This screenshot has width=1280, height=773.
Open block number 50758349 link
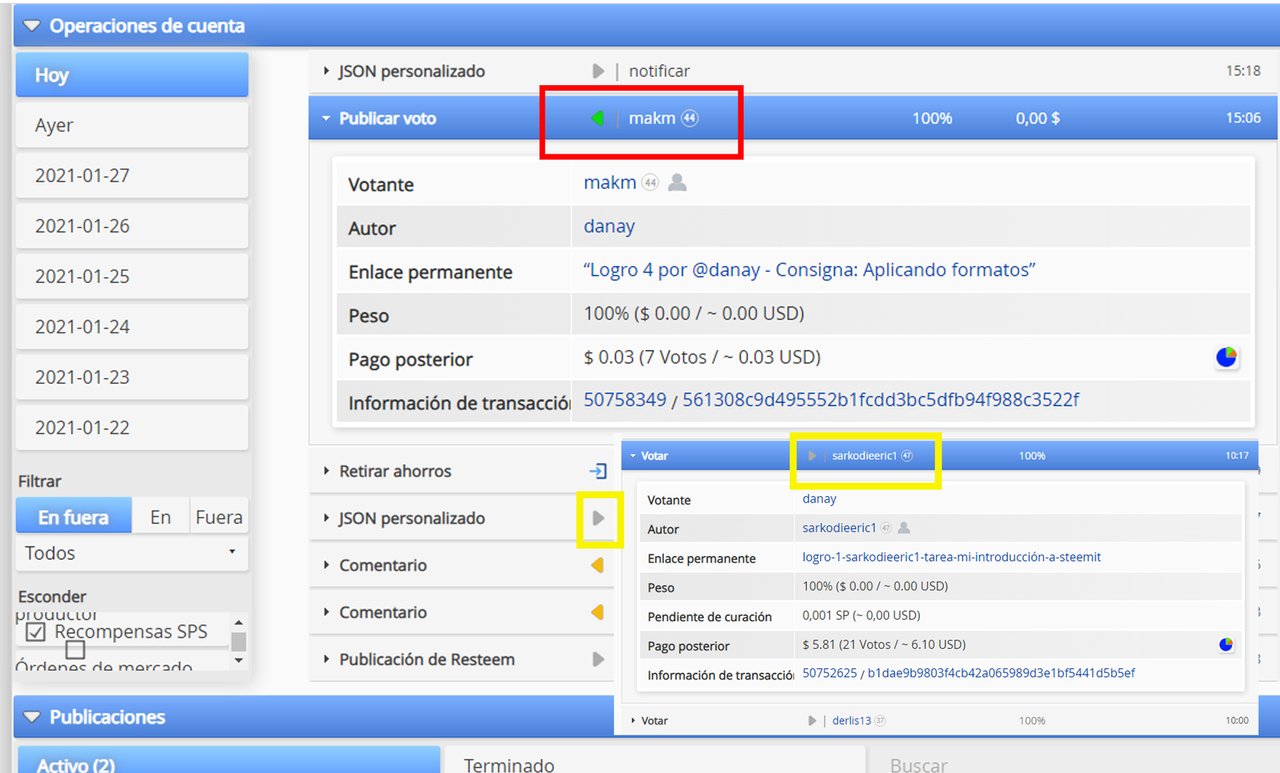(625, 400)
